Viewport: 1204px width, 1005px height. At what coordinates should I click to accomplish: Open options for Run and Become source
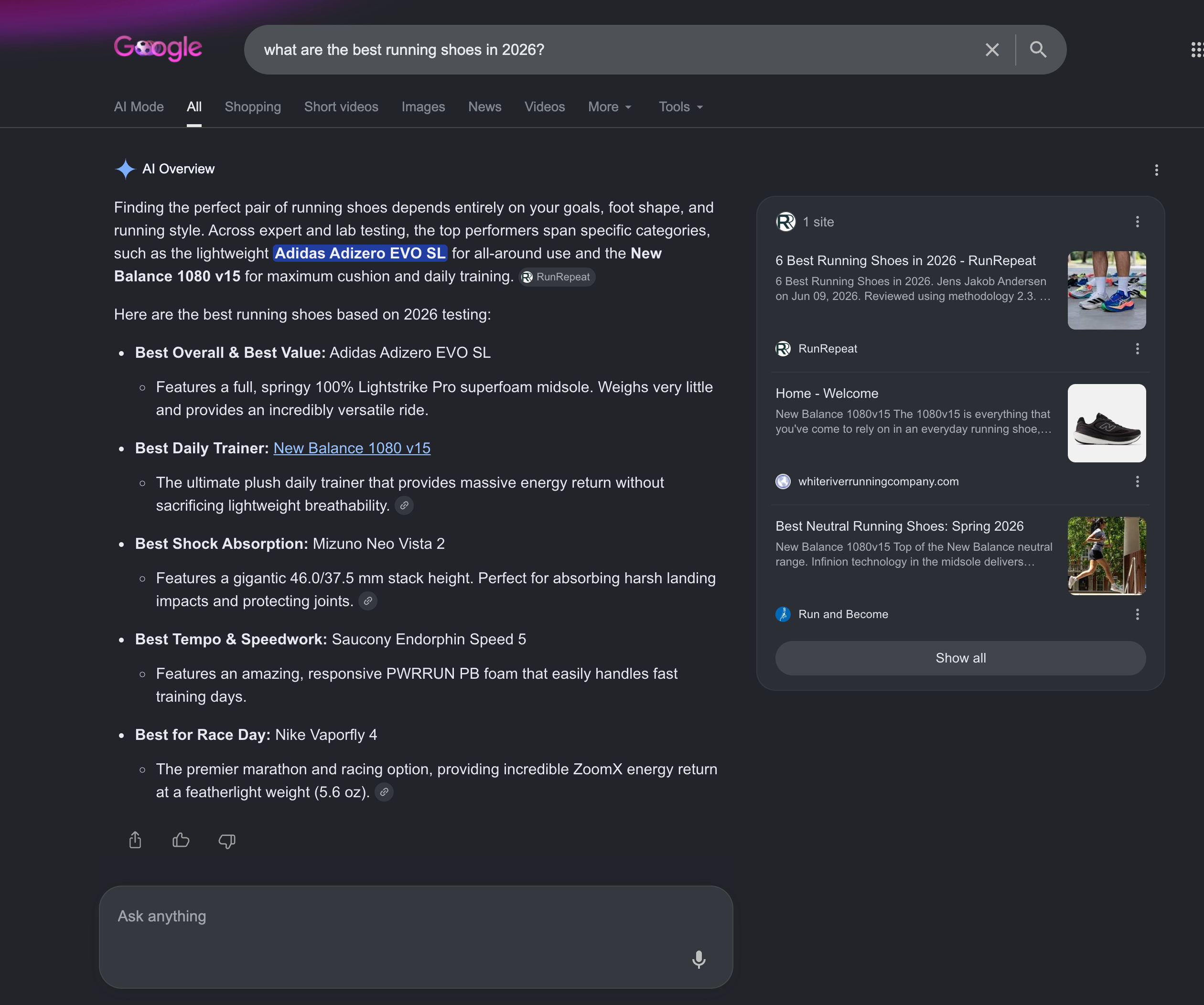pos(1137,615)
